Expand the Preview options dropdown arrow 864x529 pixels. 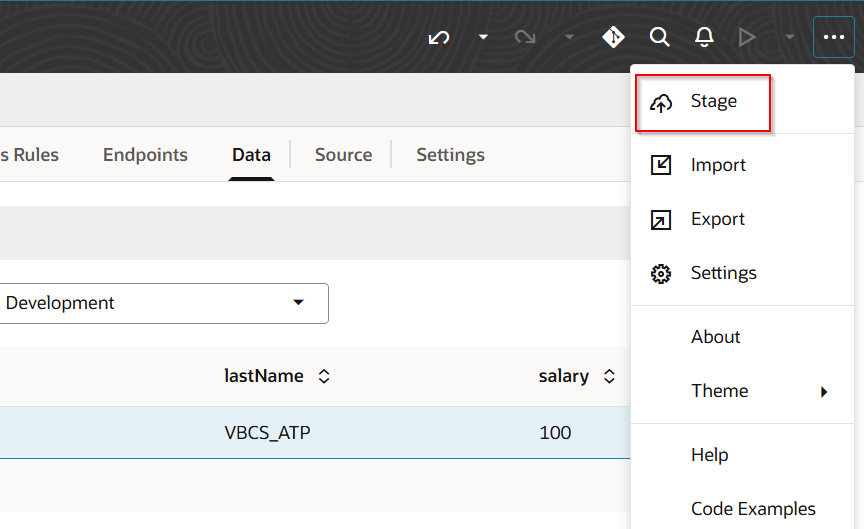[789, 38]
